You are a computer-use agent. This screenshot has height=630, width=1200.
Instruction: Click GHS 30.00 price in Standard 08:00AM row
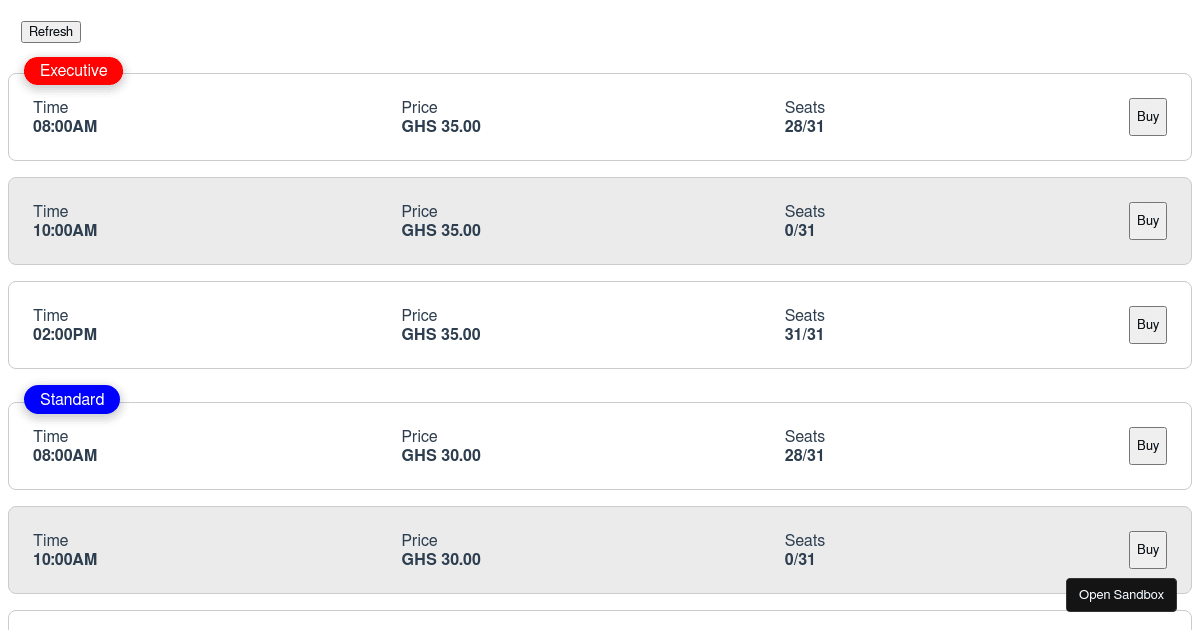click(441, 456)
